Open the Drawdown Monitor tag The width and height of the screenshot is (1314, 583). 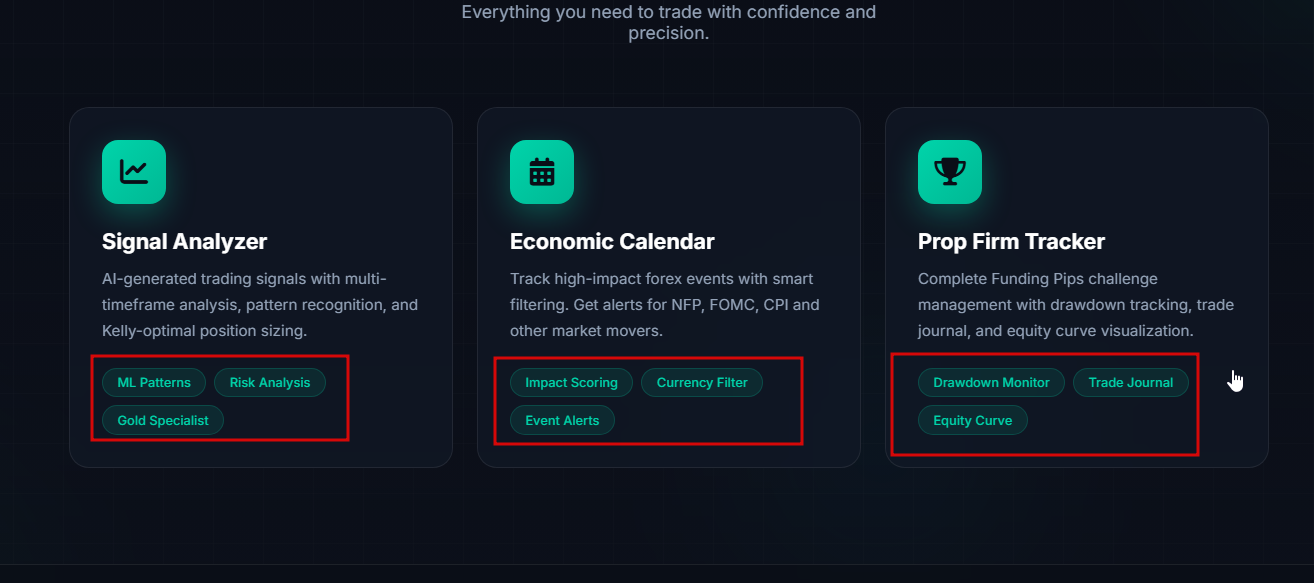tap(992, 383)
